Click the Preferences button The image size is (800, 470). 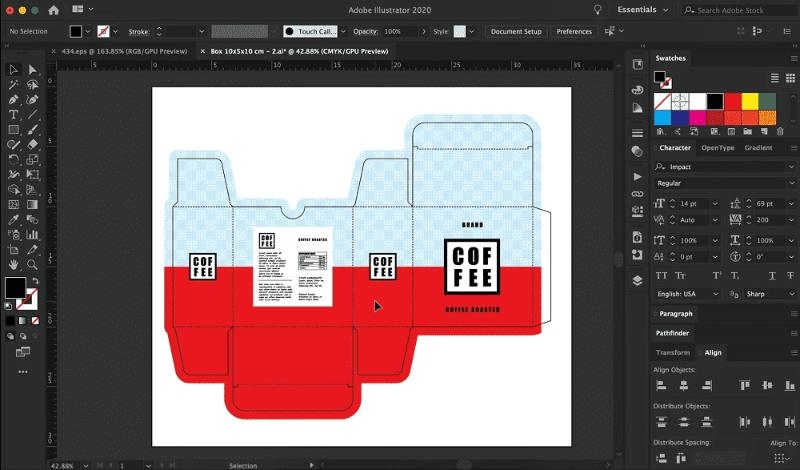pyautogui.click(x=574, y=32)
